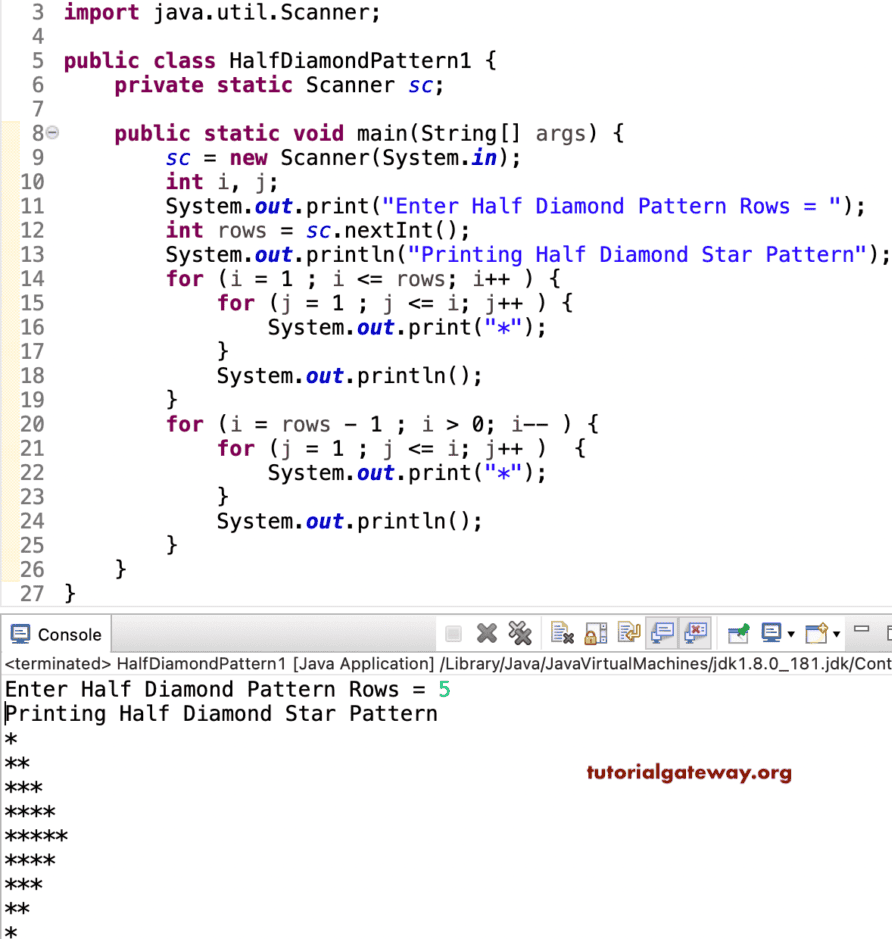This screenshot has height=939, width=892.
Task: Place cursor on the Printing Half Diamond output line
Action: click(221, 713)
